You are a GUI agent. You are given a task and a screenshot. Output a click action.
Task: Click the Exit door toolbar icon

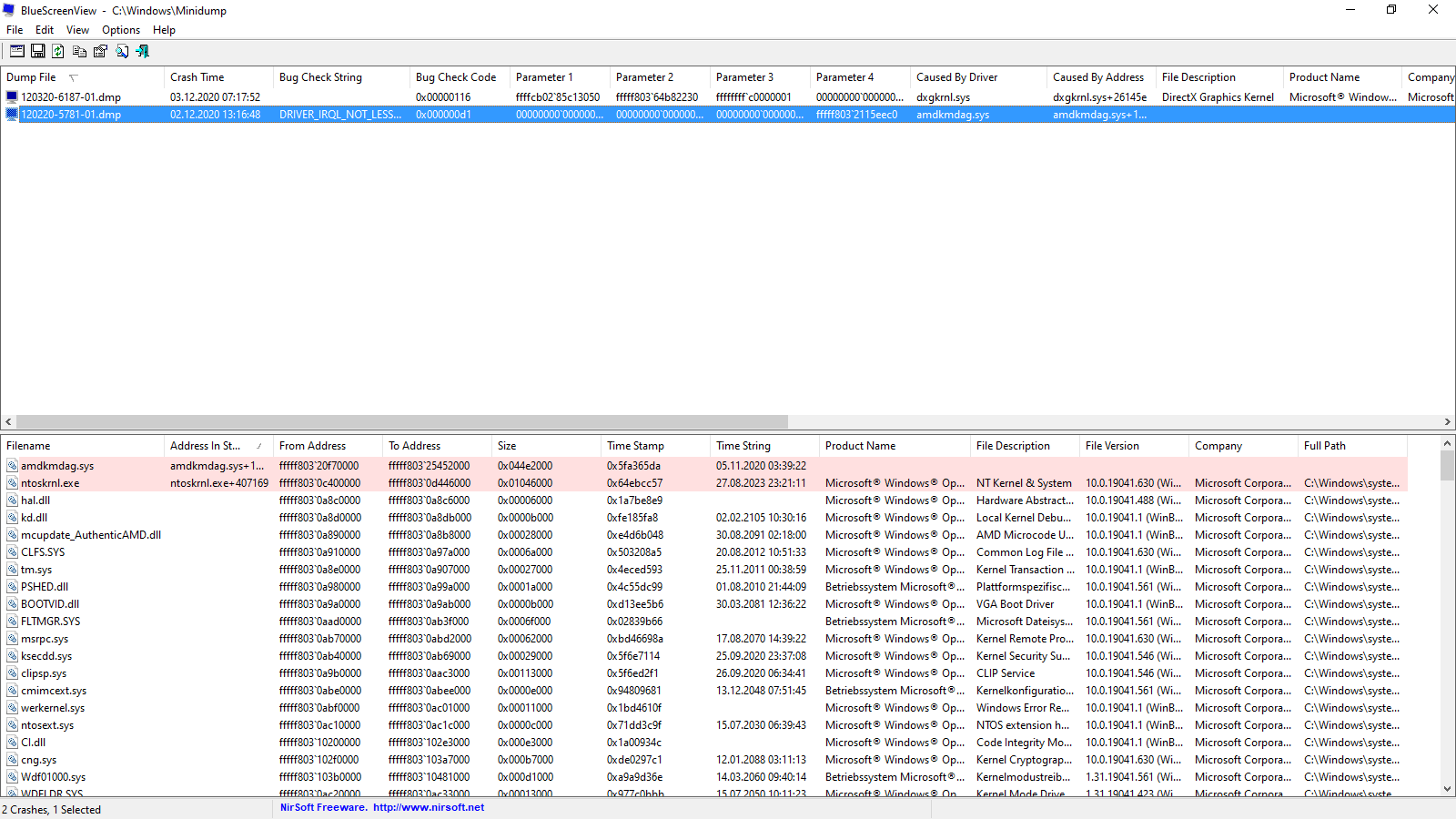pyautogui.click(x=142, y=52)
